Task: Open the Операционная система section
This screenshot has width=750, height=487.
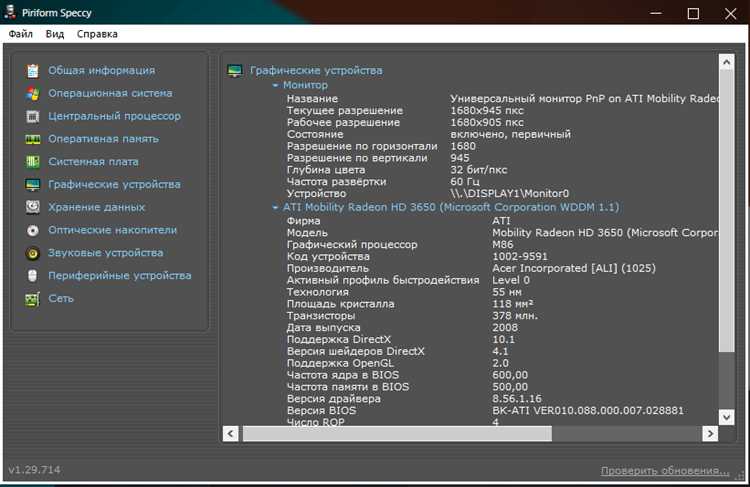Action: tap(110, 93)
